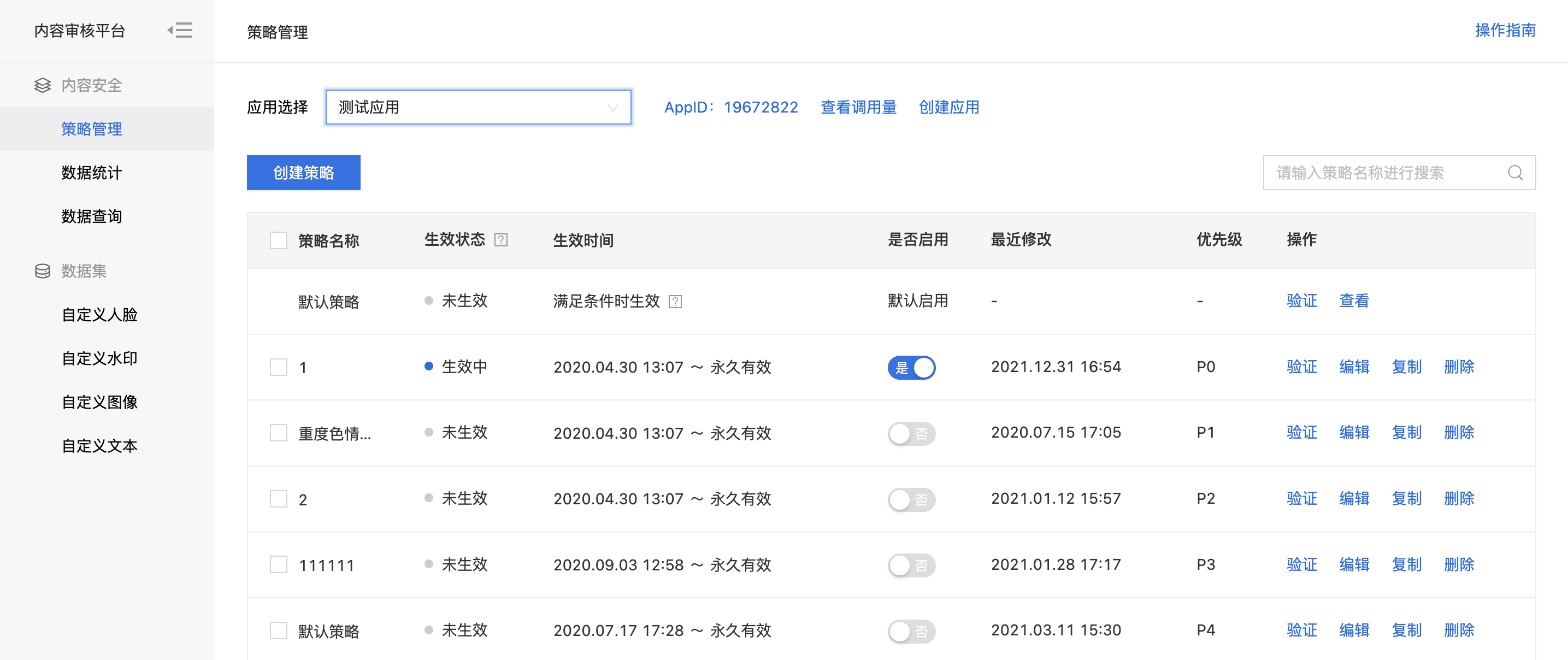Open 数据统计 in the sidebar
Viewport: 1568px width, 660px height.
(x=91, y=173)
